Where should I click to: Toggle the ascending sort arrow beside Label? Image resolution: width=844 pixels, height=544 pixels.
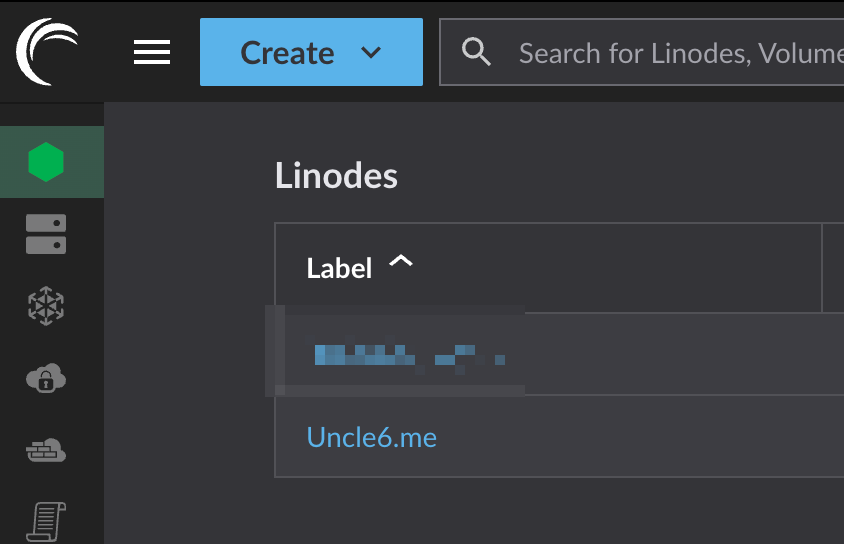point(400,262)
